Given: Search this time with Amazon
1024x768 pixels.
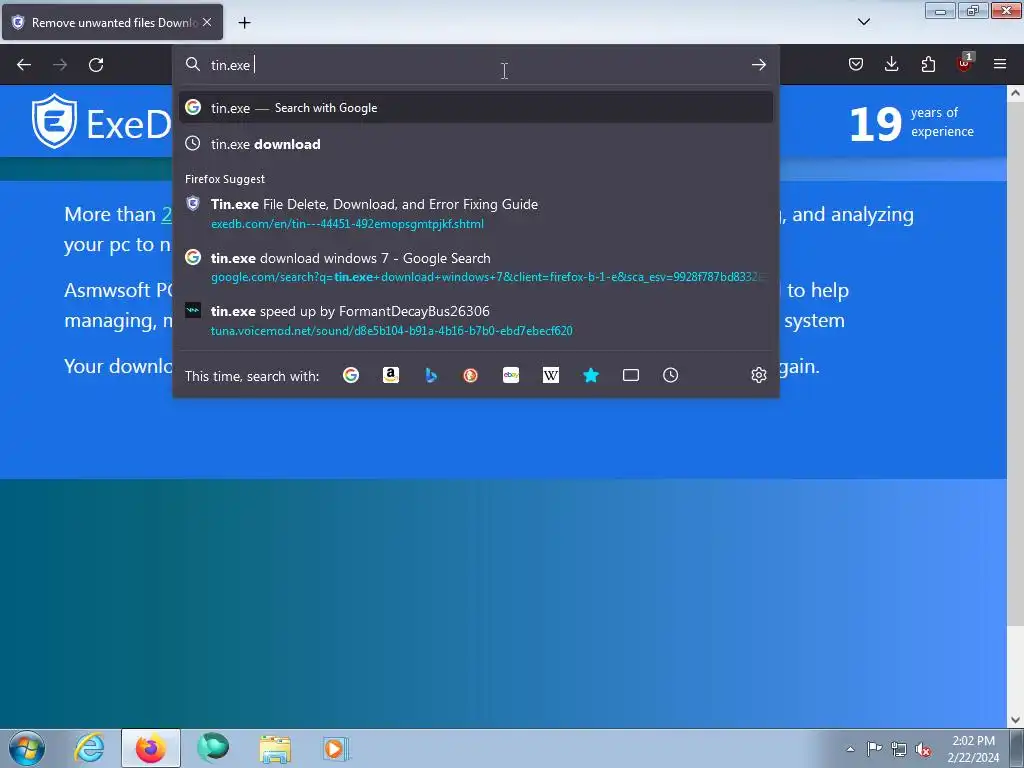Looking at the screenshot, I should tap(391, 375).
